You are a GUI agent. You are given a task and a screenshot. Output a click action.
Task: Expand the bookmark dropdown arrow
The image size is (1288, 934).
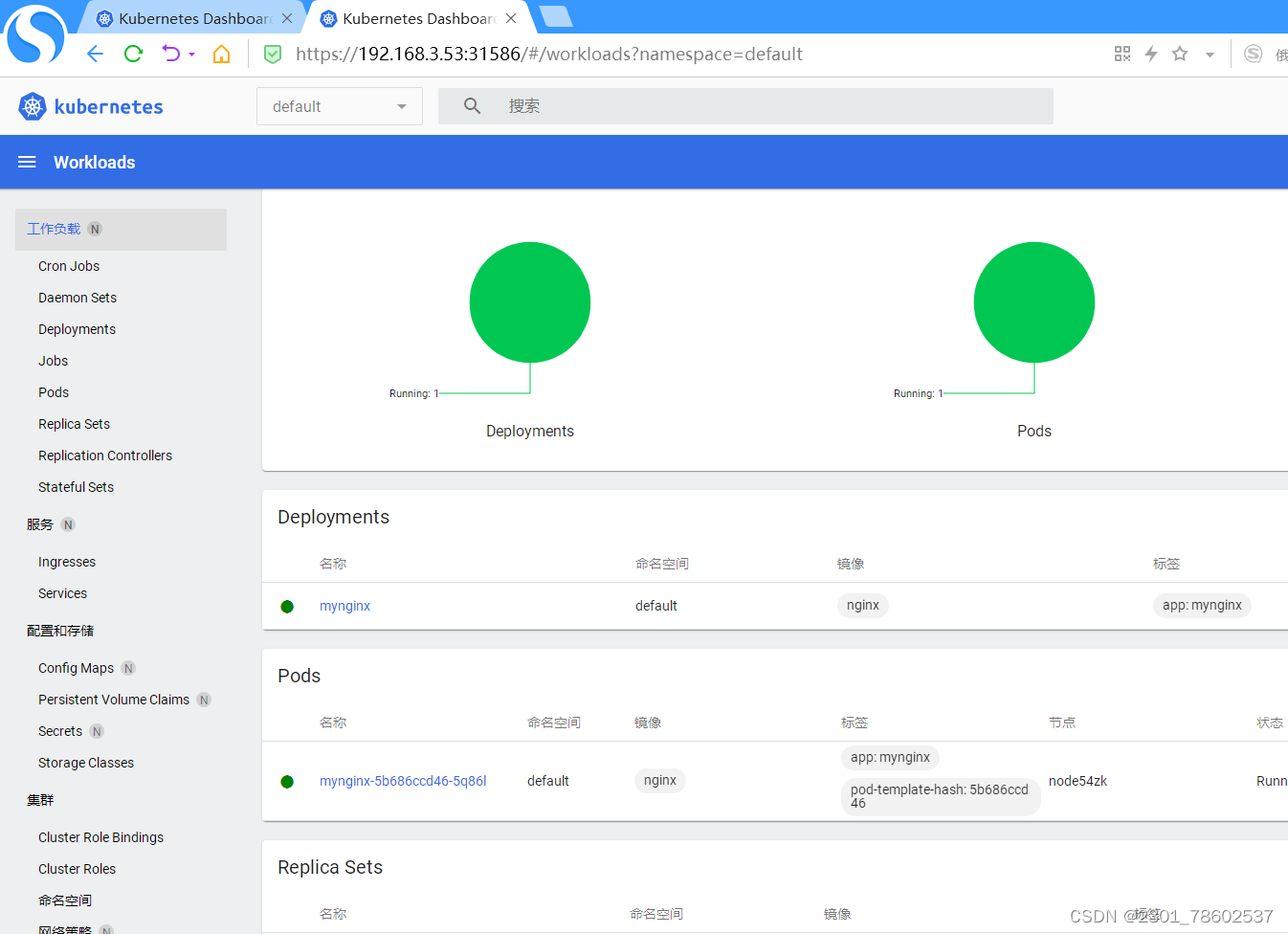1210,55
